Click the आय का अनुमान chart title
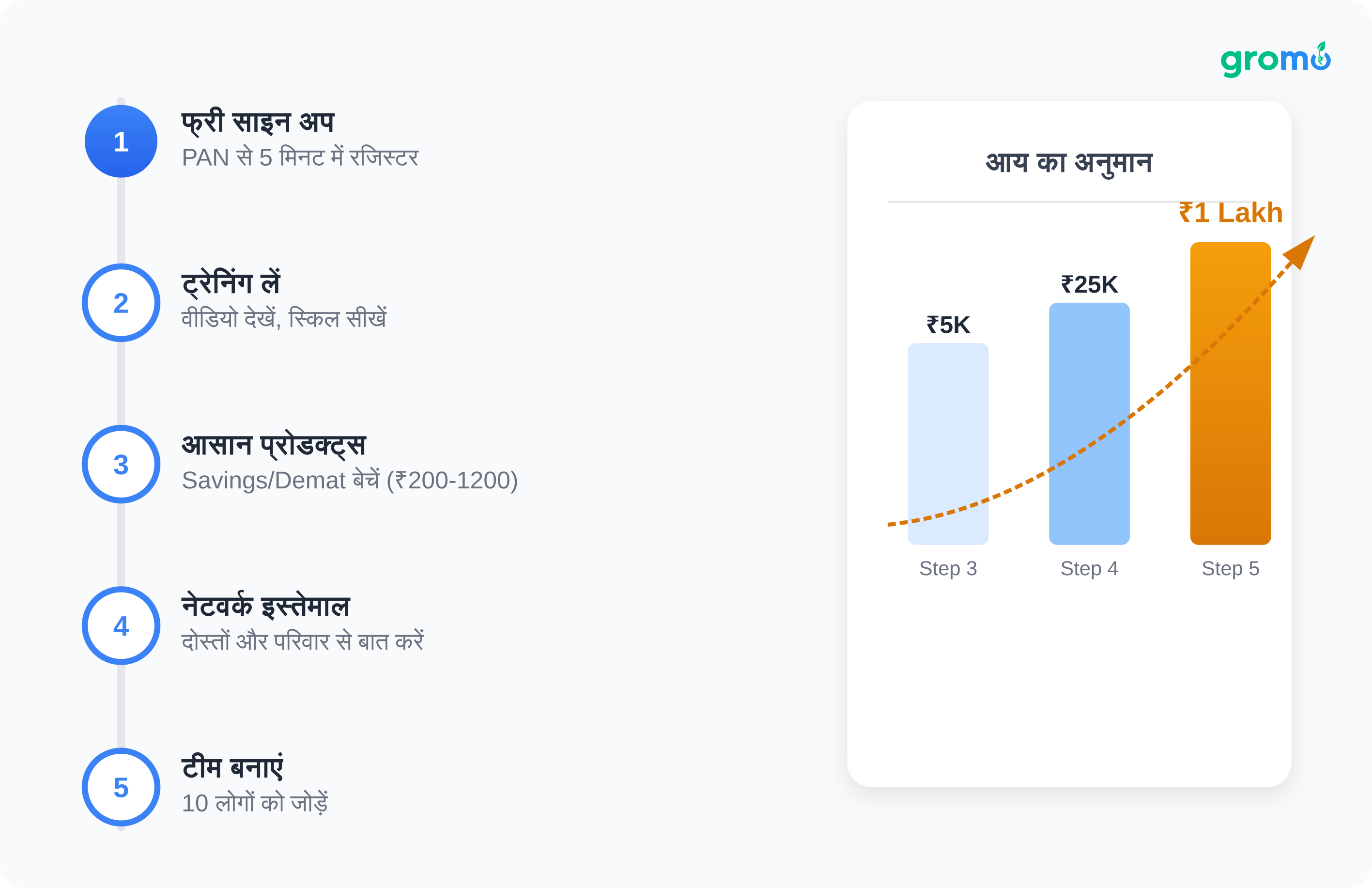The width and height of the screenshot is (1372, 888). coord(1069,163)
